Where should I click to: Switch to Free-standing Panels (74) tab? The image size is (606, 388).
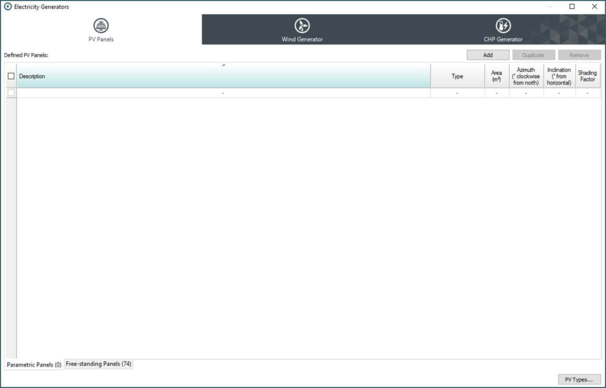point(99,364)
